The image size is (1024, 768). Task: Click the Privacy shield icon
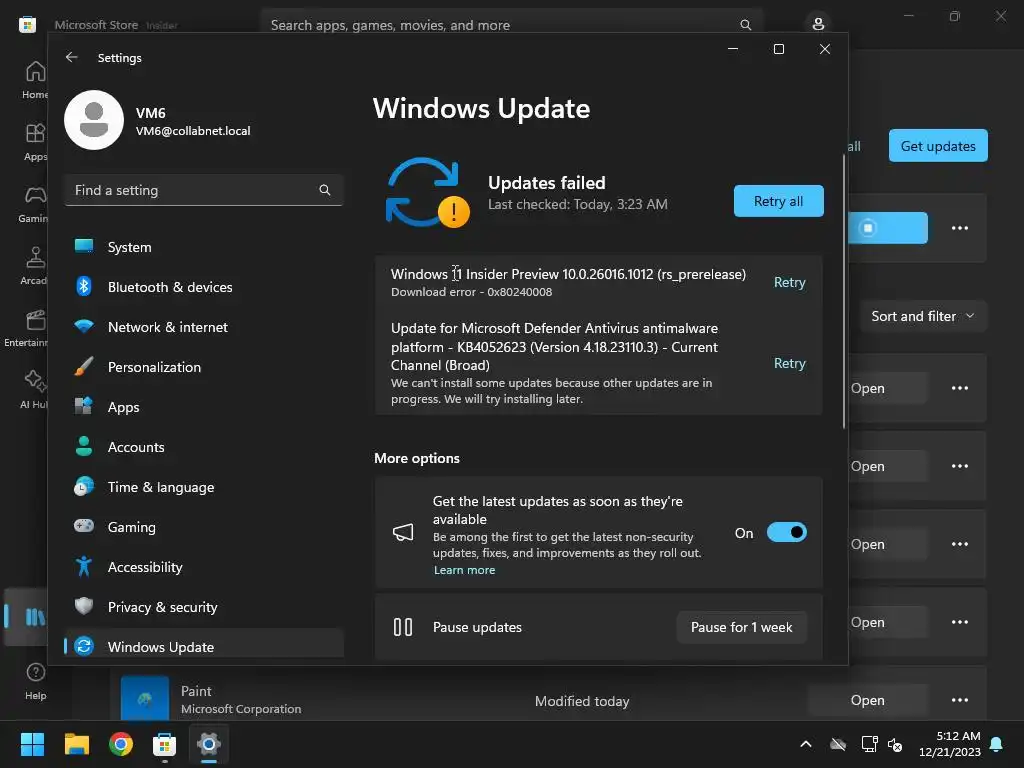point(84,606)
